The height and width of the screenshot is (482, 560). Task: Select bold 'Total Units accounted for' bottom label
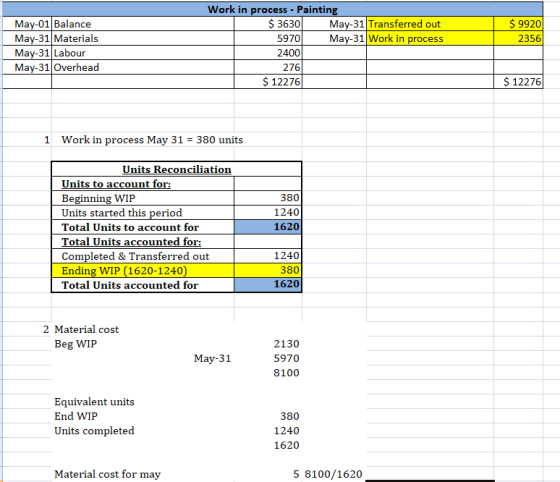(130, 285)
